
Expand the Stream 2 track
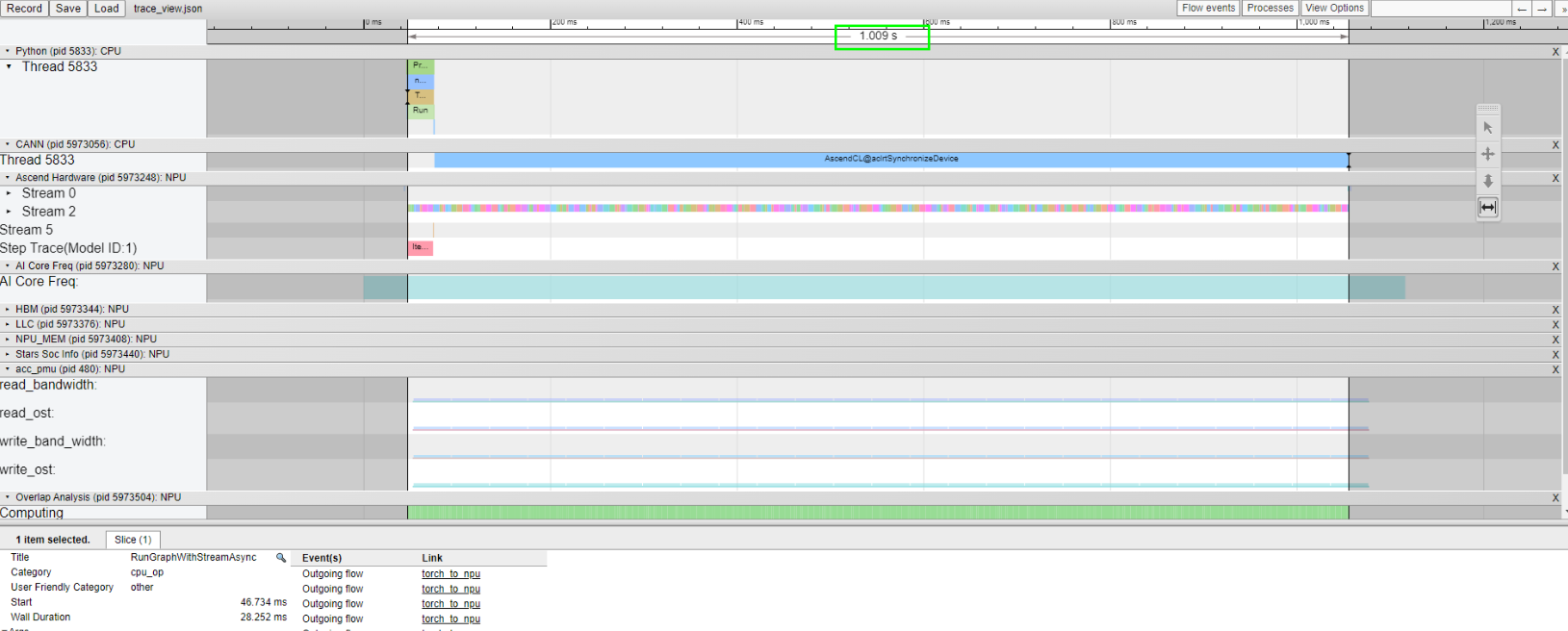point(10,212)
